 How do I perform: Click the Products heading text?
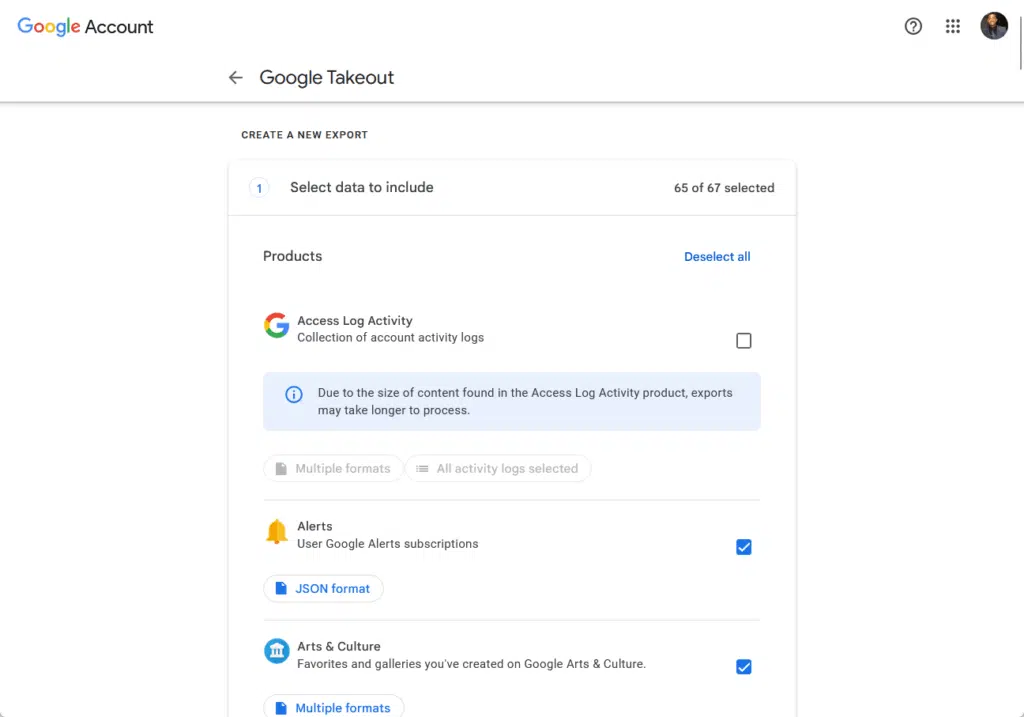(293, 256)
